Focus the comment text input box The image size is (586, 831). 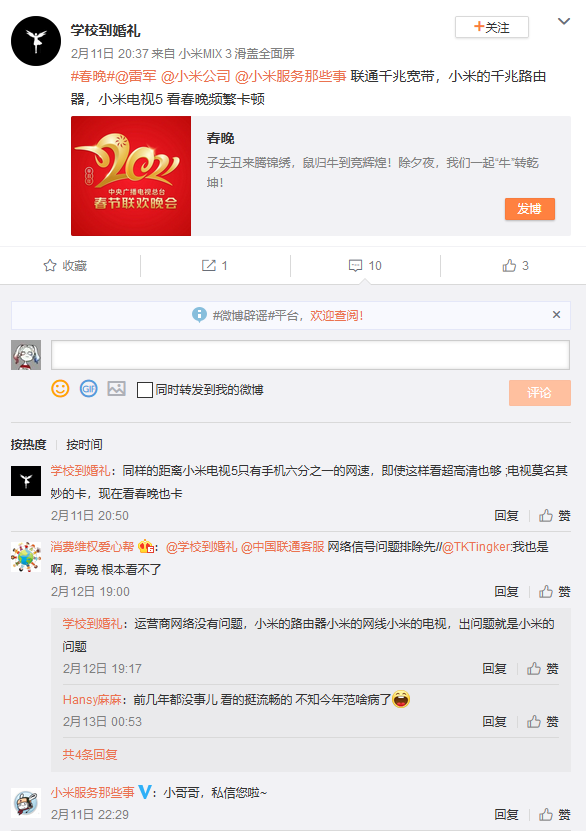tap(310, 355)
